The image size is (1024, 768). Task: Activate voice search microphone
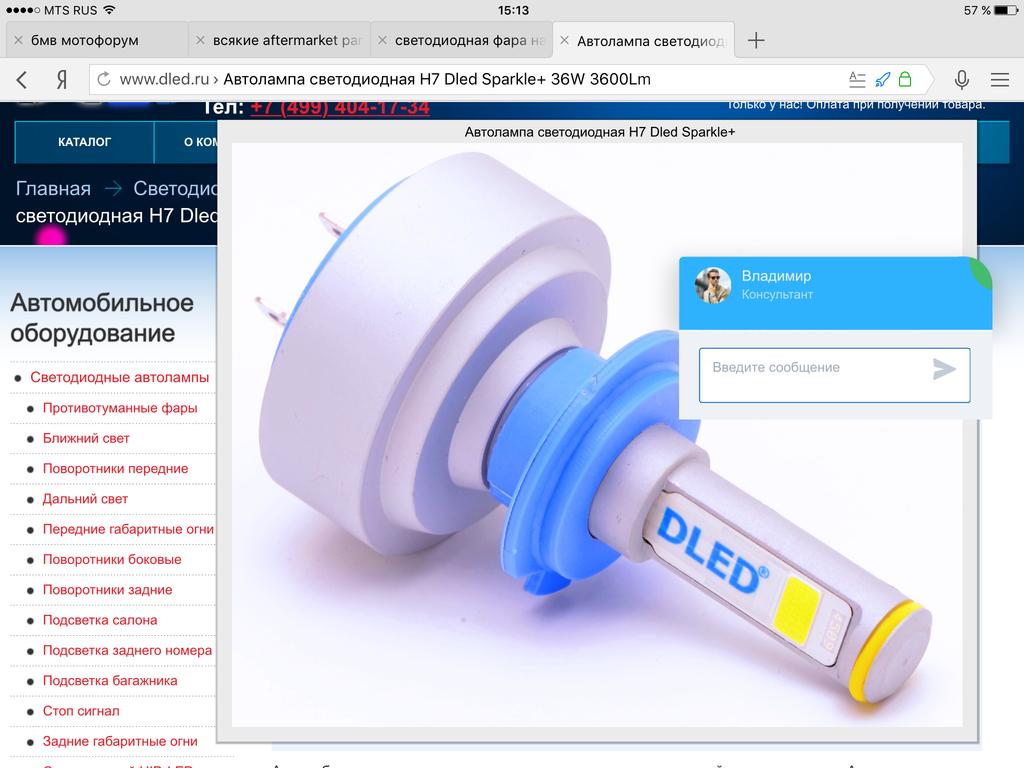tap(962, 80)
